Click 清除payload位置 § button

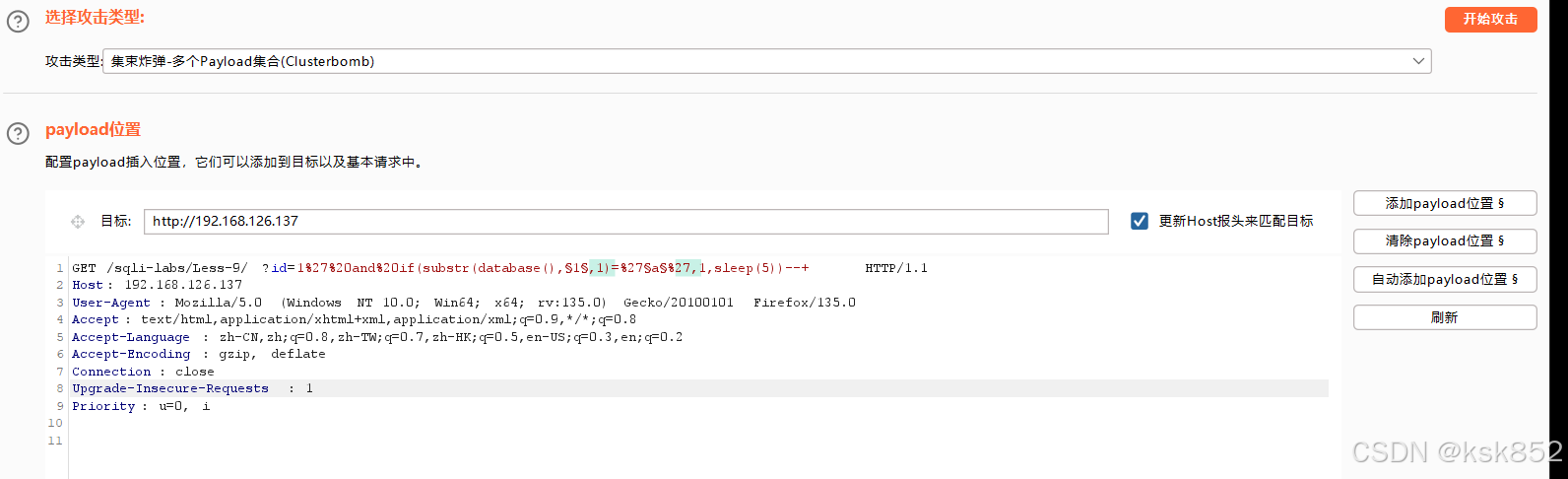(x=1445, y=240)
